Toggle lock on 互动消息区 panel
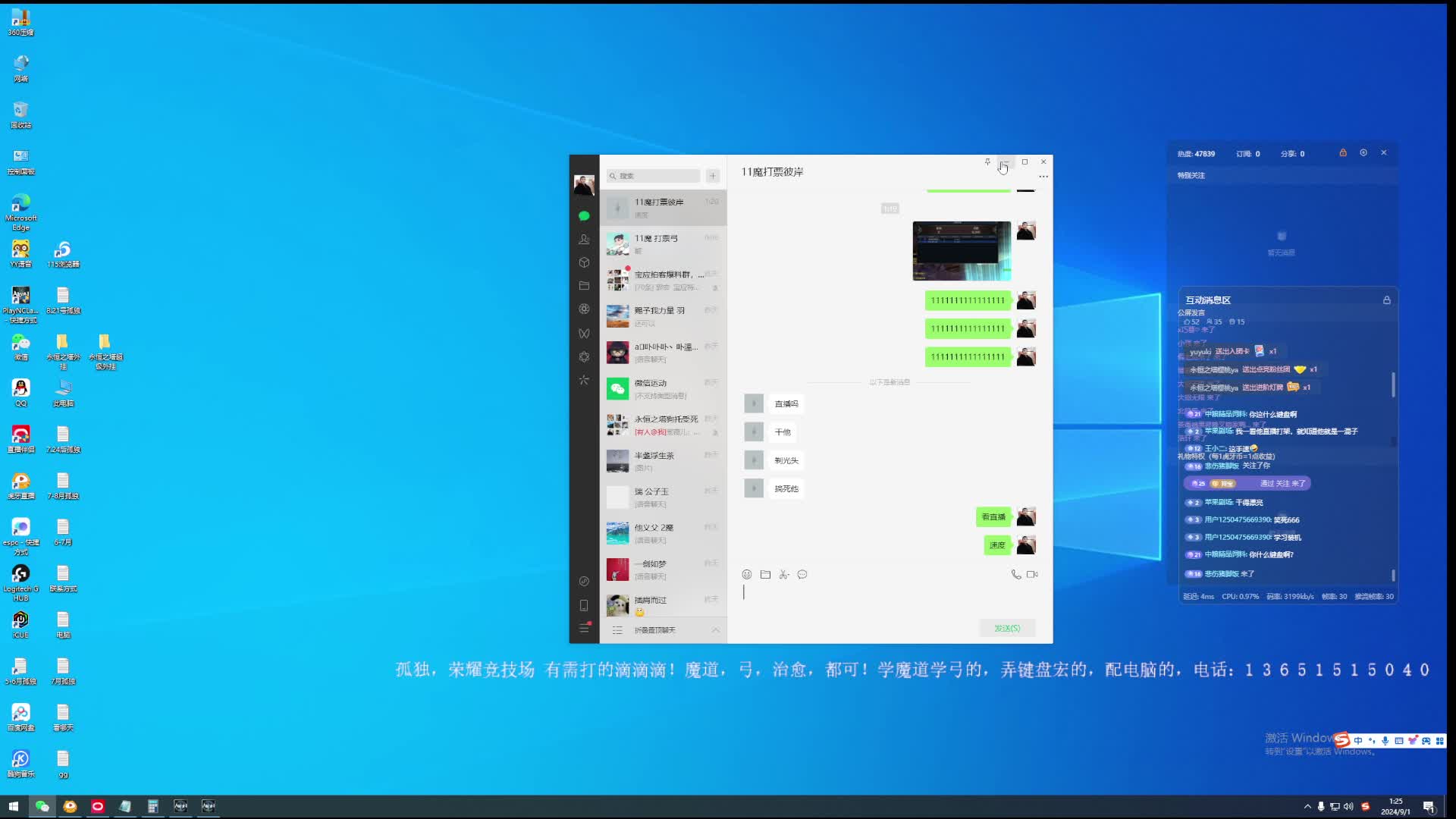 point(1387,300)
